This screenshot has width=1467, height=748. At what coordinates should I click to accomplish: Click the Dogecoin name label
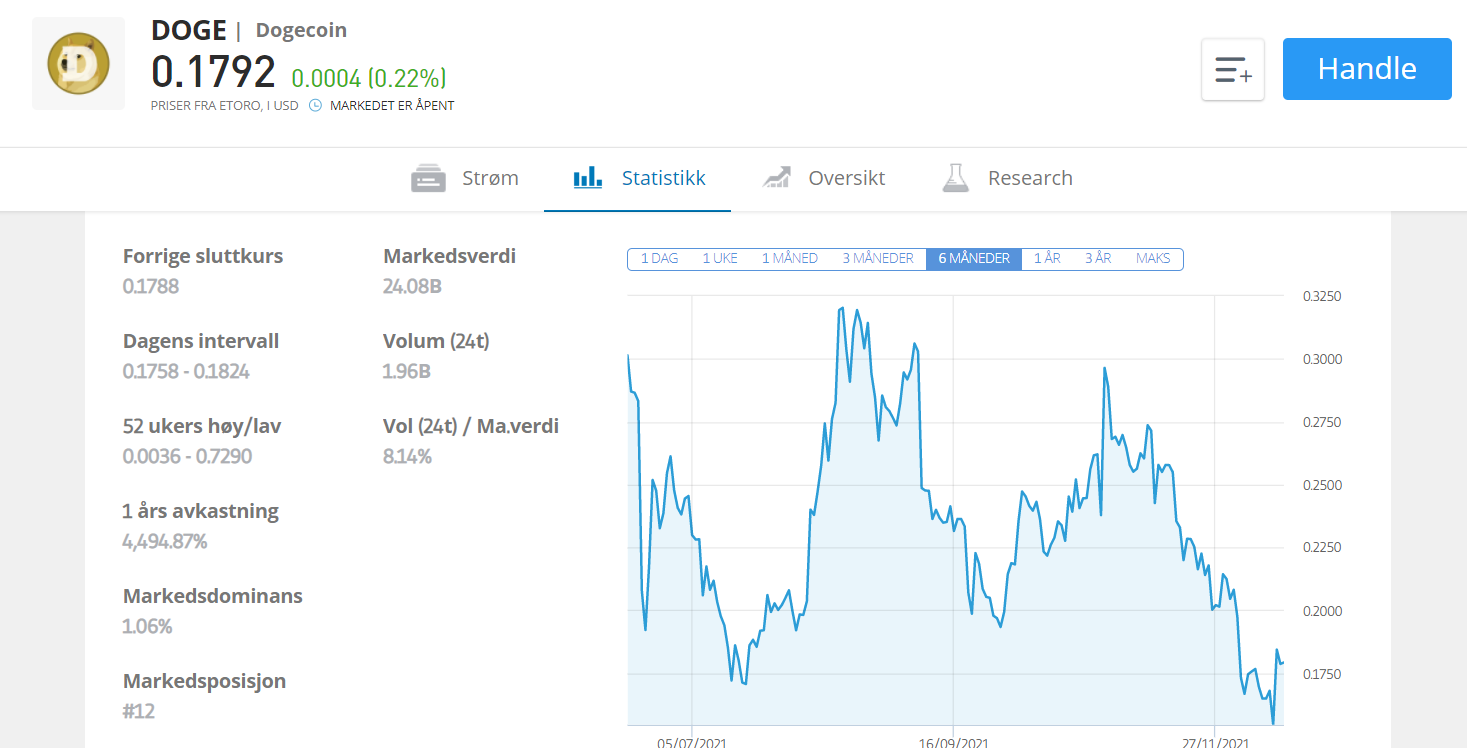[x=301, y=30]
